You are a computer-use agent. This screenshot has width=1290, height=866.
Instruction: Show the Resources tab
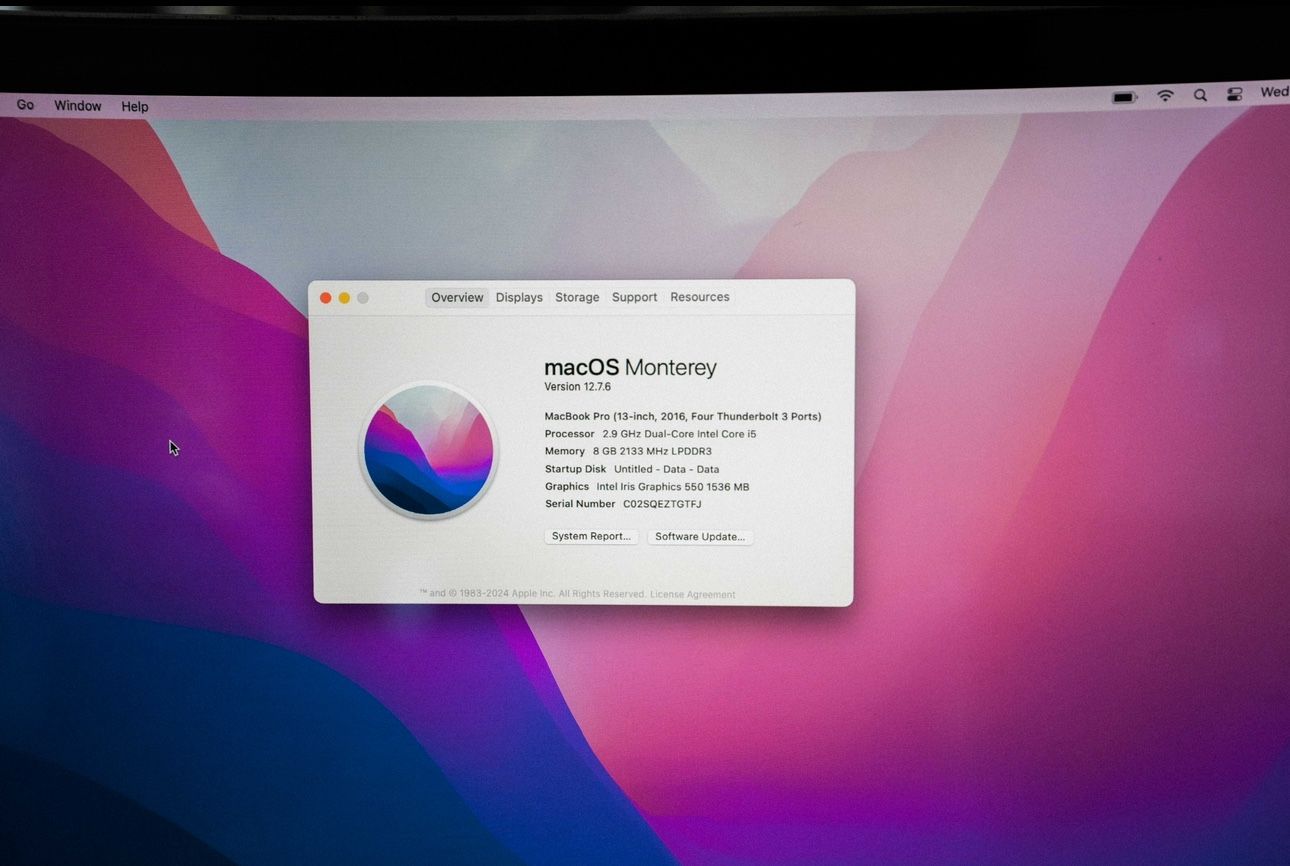[x=699, y=297]
